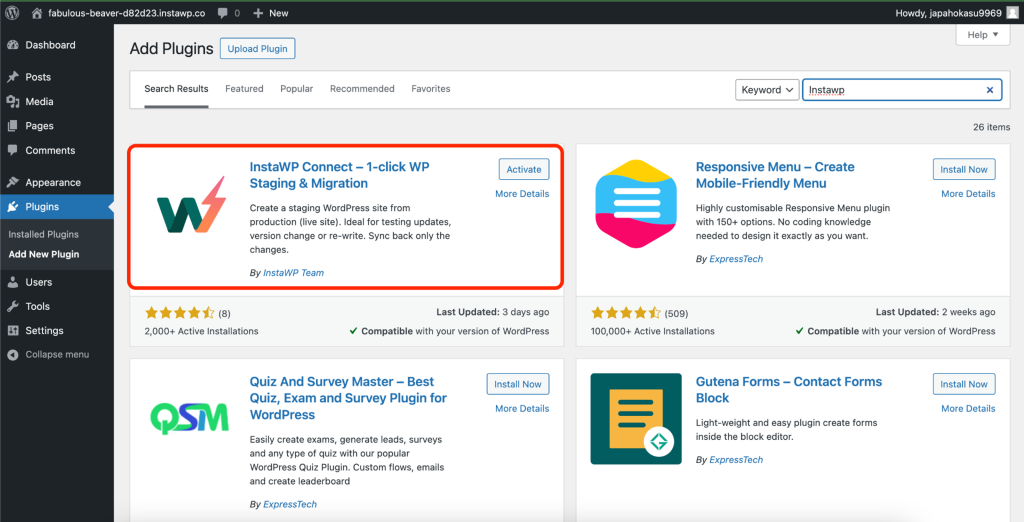Image resolution: width=1024 pixels, height=522 pixels.
Task: Open Add New Plugin submenu item
Action: point(44,255)
